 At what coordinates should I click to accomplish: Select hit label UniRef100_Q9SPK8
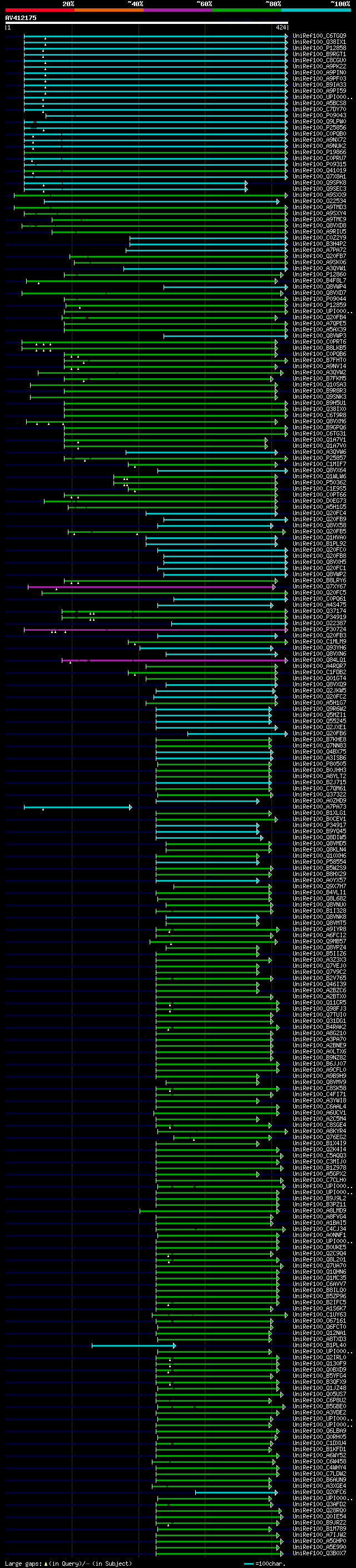pyautogui.click(x=319, y=182)
